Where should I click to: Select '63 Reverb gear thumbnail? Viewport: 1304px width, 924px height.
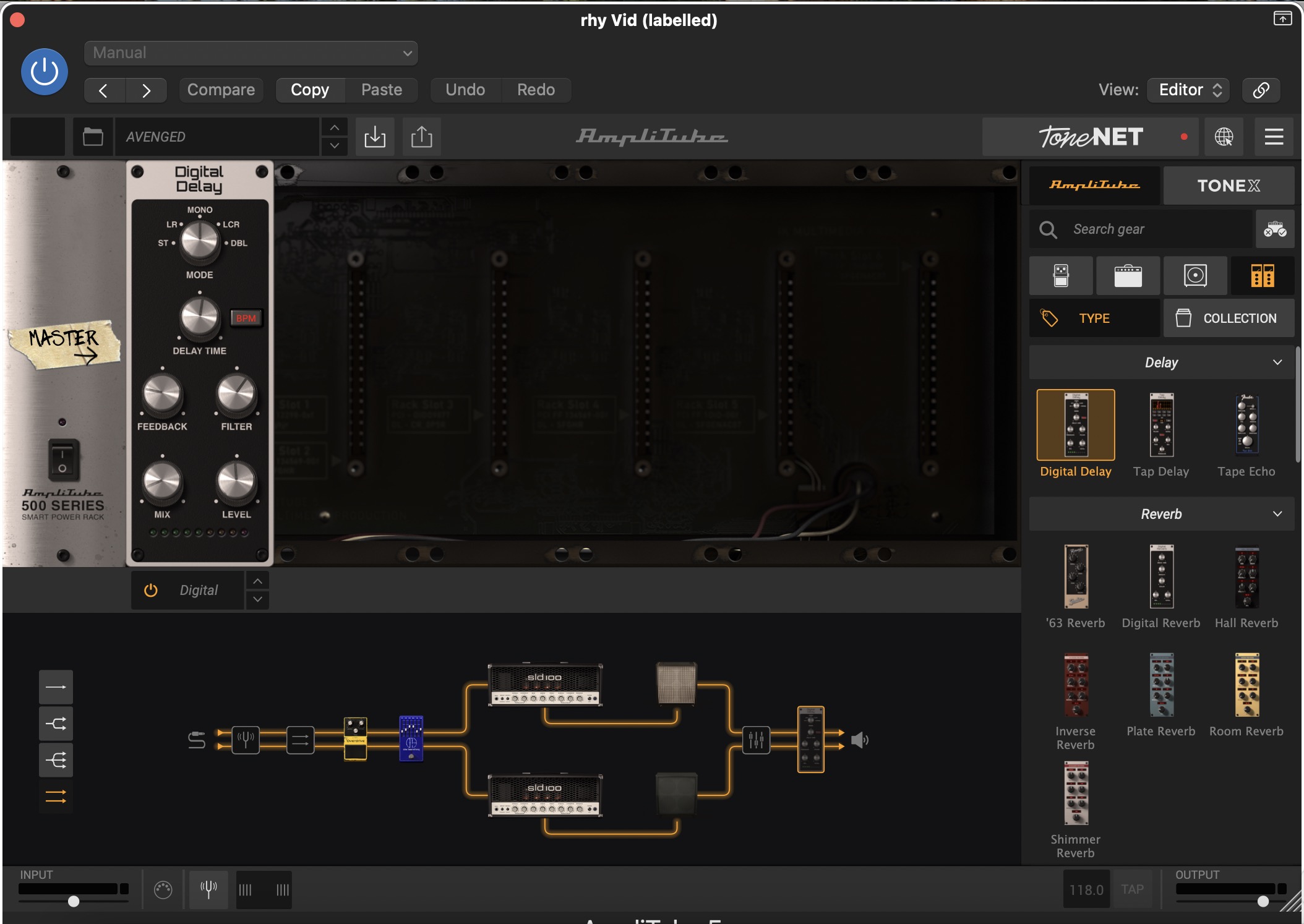1076,576
